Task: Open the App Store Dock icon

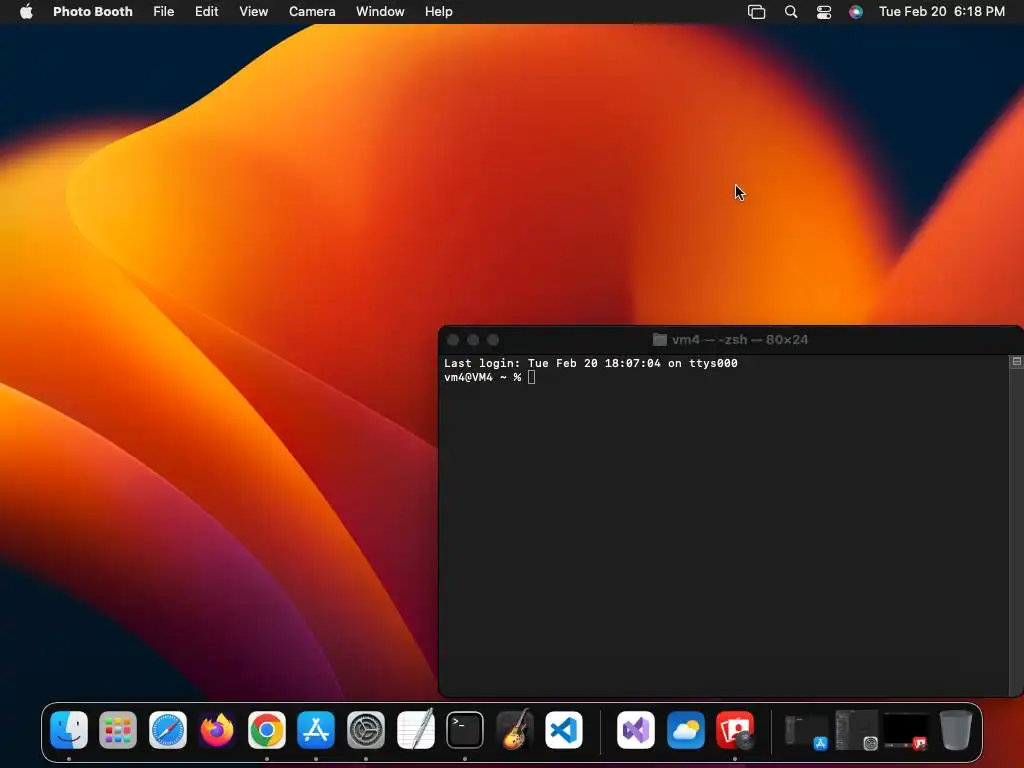Action: point(316,729)
